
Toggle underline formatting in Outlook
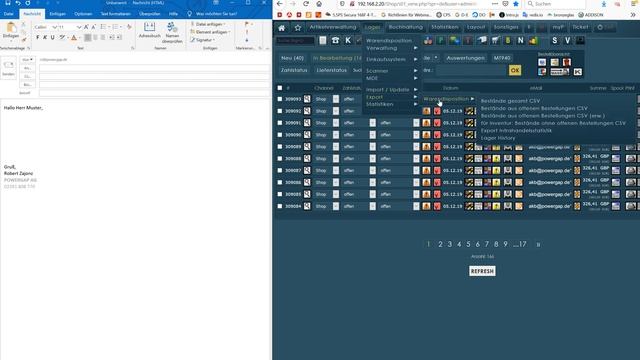(52, 38)
